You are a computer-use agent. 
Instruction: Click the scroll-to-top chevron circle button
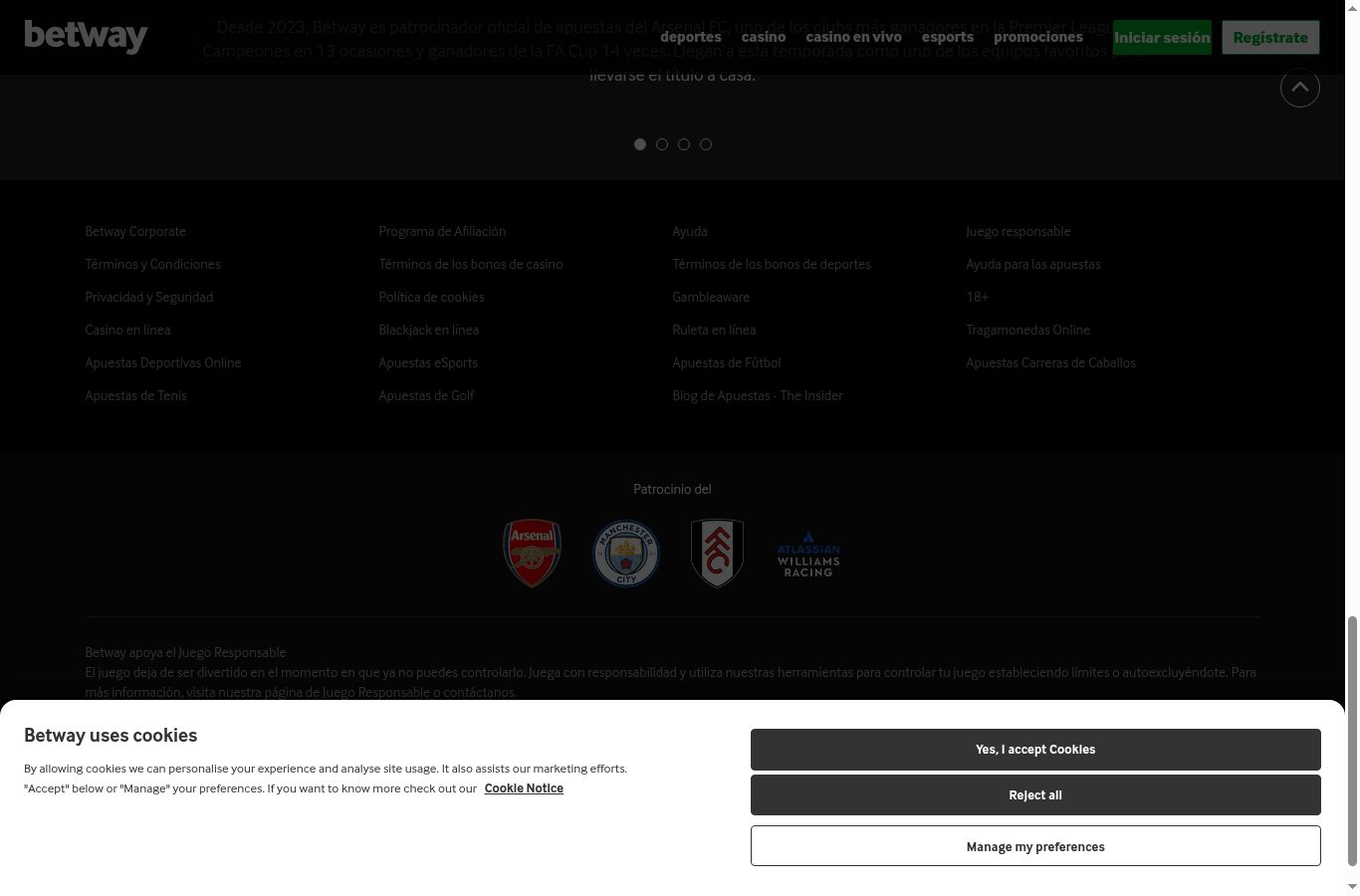point(1299,88)
